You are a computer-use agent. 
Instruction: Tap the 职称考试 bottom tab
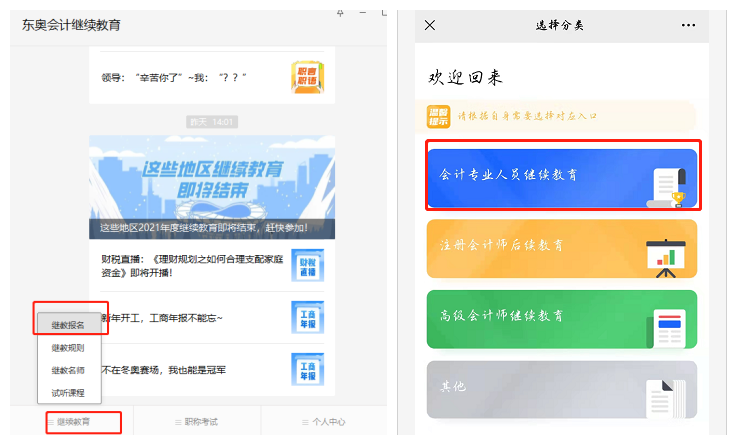click(x=196, y=422)
